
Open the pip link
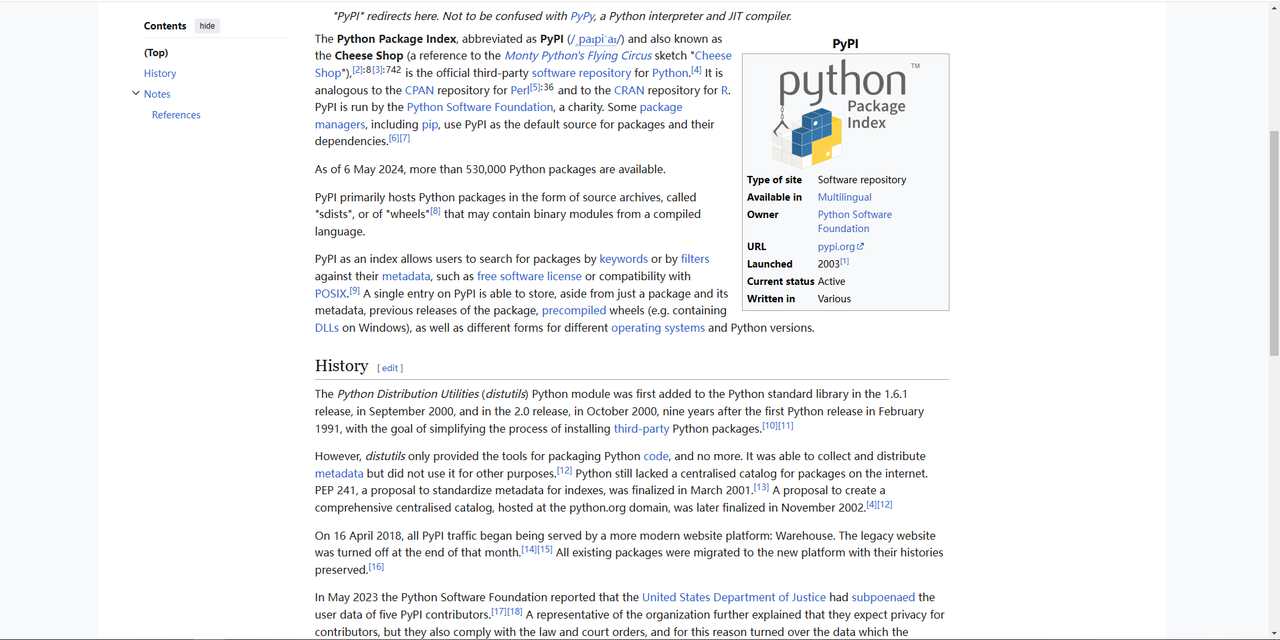pos(430,125)
